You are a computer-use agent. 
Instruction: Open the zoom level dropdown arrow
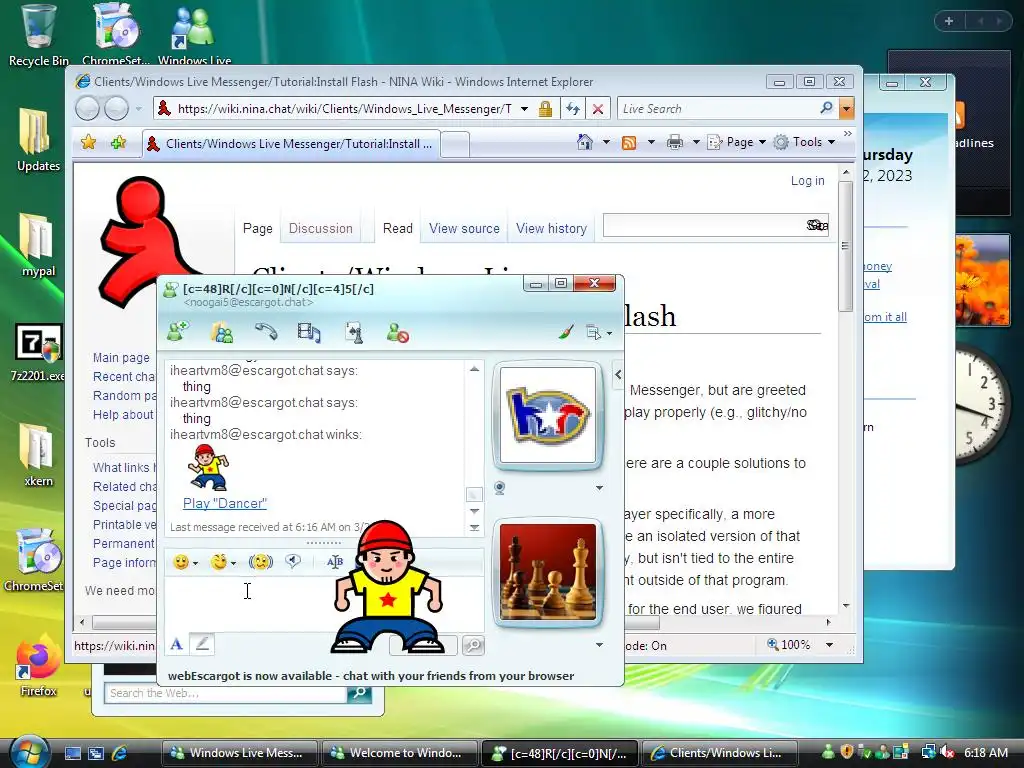pyautogui.click(x=829, y=645)
